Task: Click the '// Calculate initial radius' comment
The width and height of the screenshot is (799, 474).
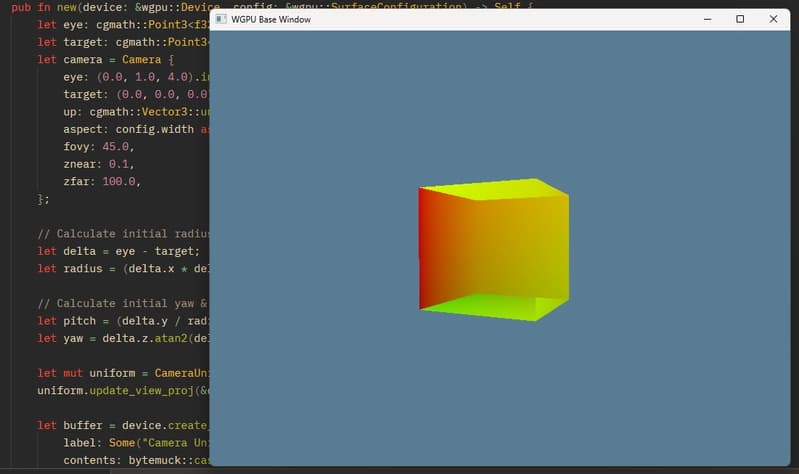Action: 123,234
